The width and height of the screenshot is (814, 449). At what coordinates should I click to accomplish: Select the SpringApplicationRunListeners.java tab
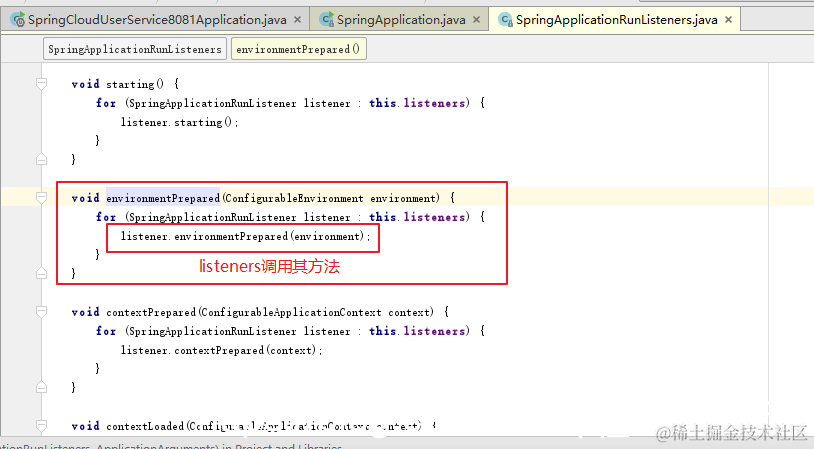[x=616, y=20]
